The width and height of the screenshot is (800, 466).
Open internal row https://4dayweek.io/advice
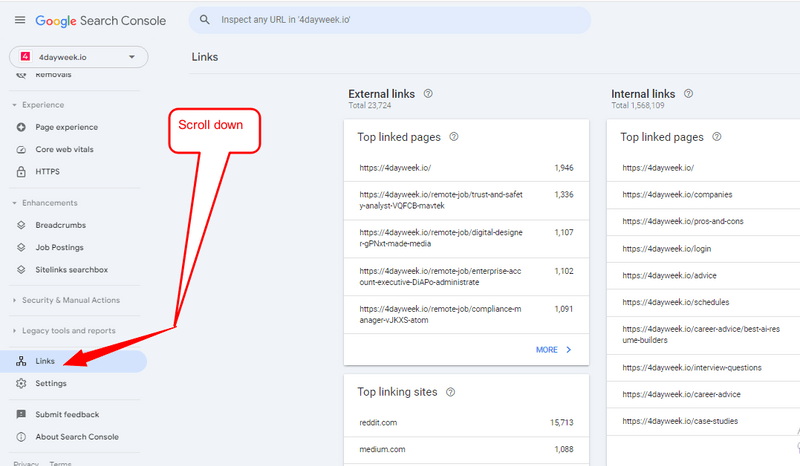tap(704, 276)
